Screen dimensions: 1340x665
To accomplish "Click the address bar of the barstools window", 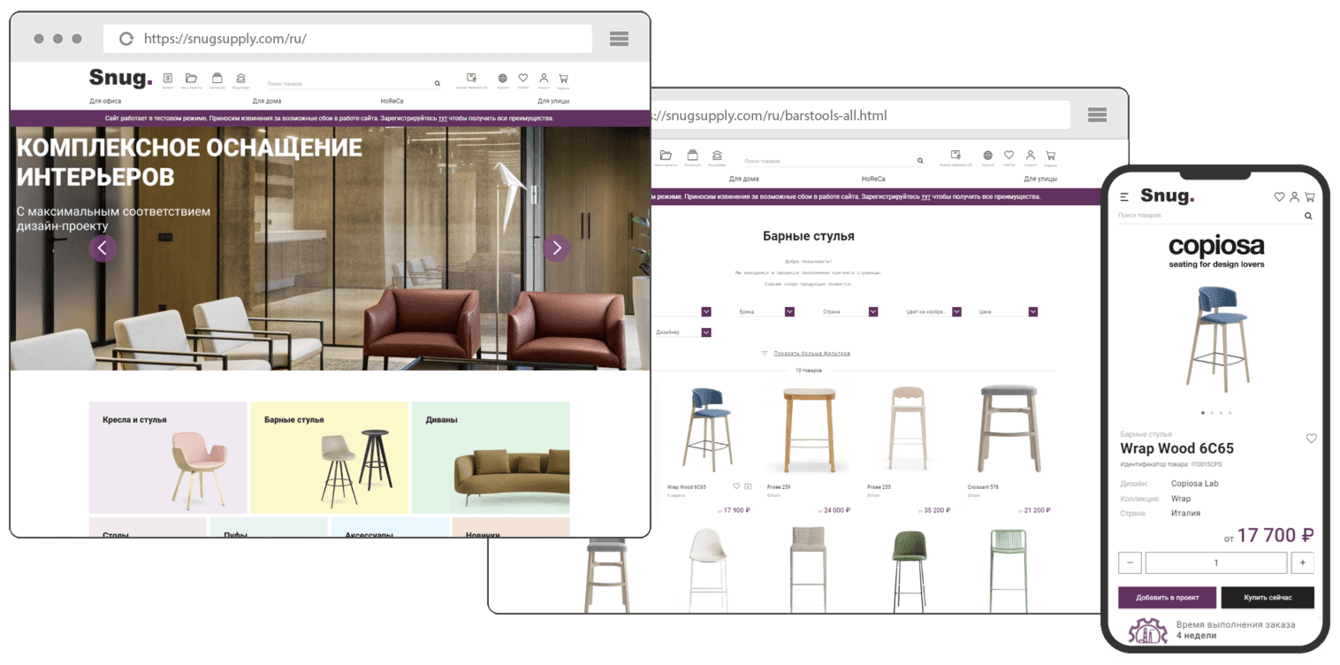I will (x=861, y=115).
